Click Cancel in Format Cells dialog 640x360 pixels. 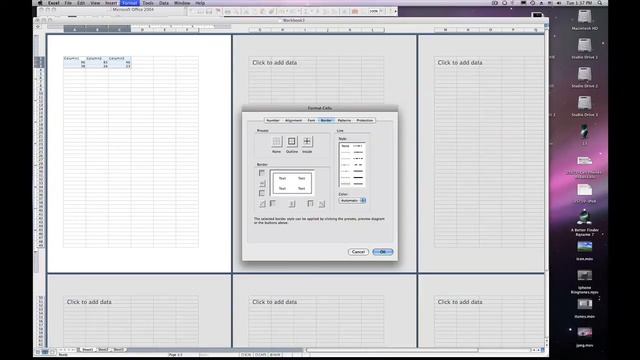point(358,252)
